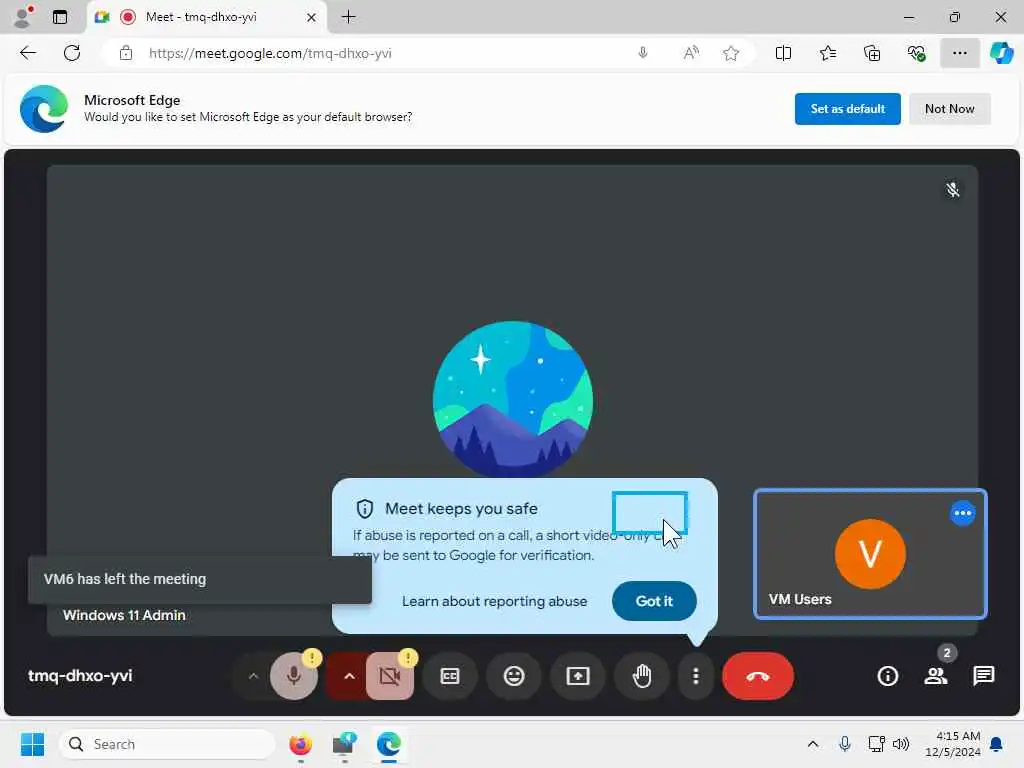1024x768 pixels.
Task: Click Got it in safety popup
Action: click(654, 601)
